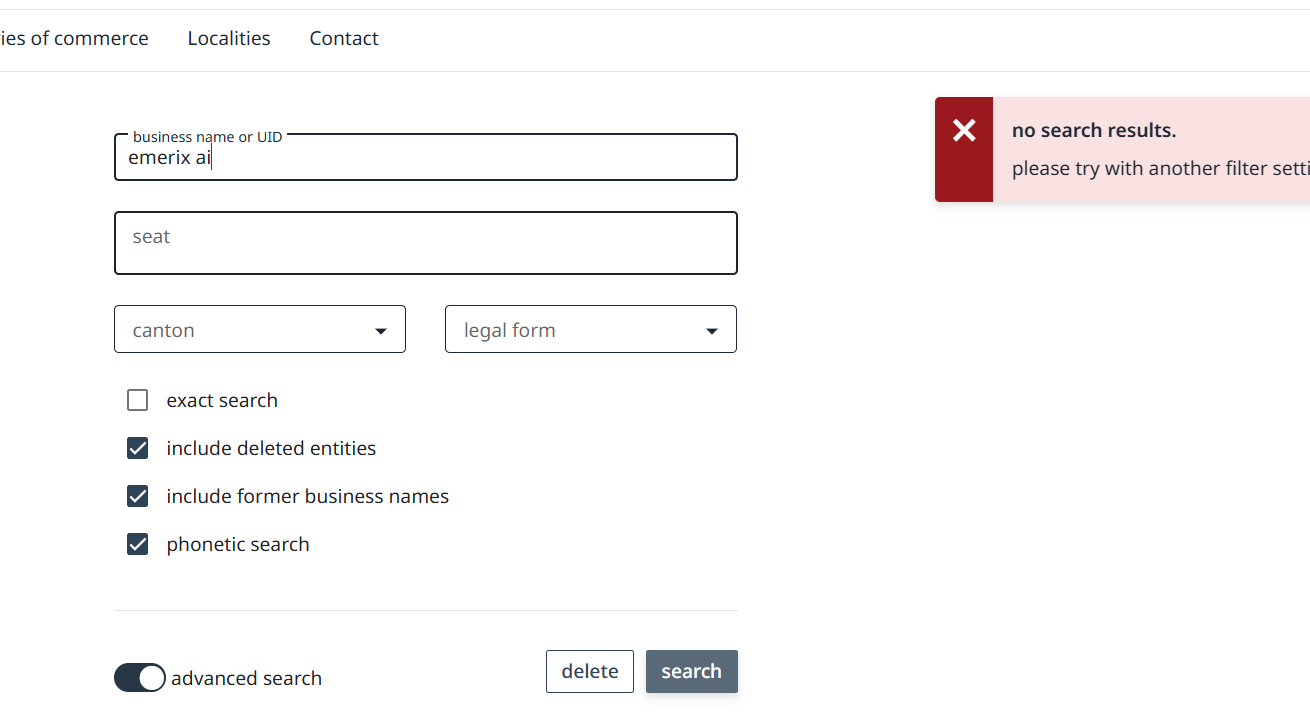Go to the Contact page
The image size is (1310, 712).
pos(344,38)
